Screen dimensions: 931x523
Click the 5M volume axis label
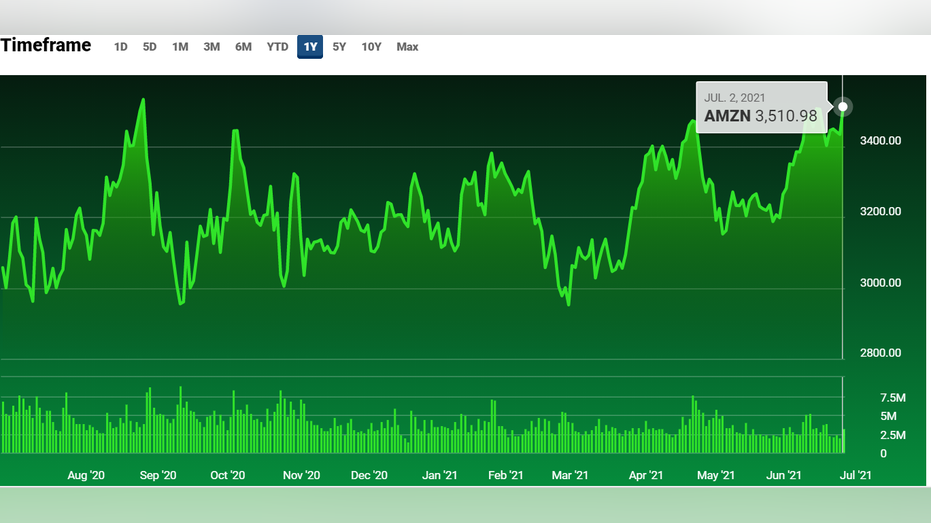(x=888, y=416)
